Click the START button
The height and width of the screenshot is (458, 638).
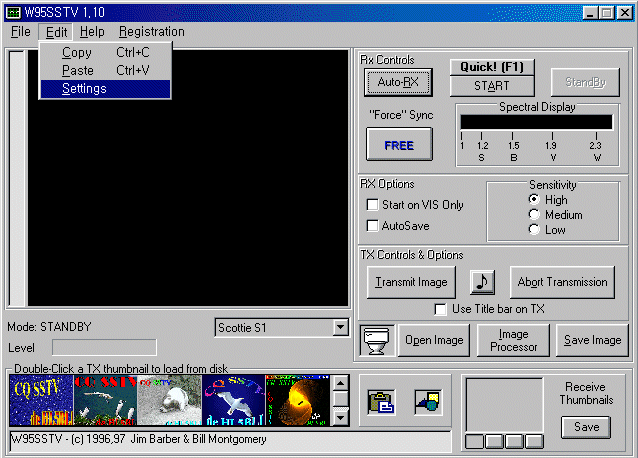point(492,86)
